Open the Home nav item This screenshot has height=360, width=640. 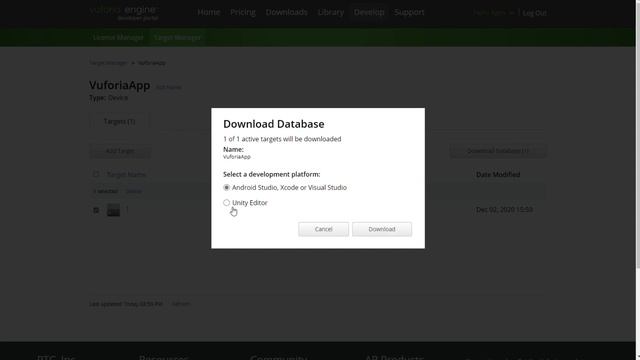209,12
